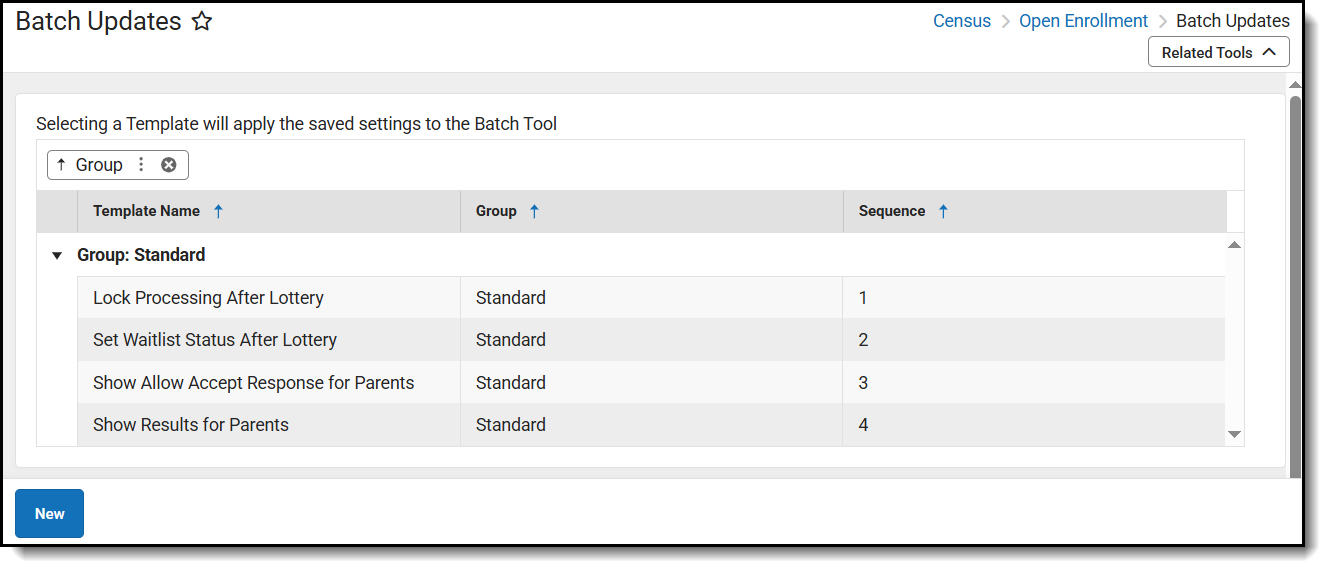Click the favorite star next to Batch Updates
The width and height of the screenshot is (1330, 572).
coord(202,22)
